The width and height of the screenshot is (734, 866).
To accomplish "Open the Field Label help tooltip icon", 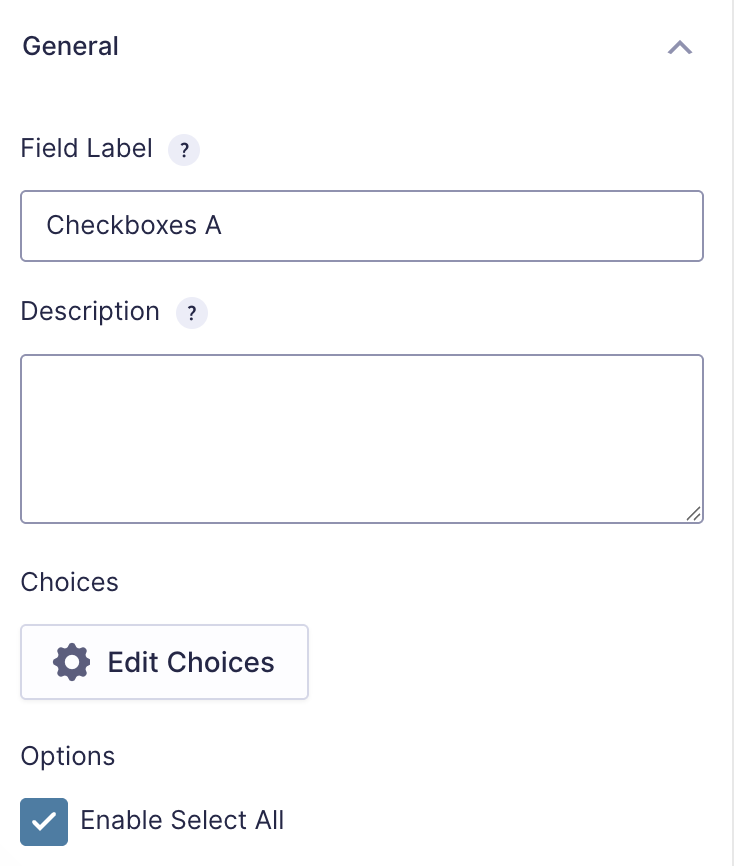I will point(184,150).
